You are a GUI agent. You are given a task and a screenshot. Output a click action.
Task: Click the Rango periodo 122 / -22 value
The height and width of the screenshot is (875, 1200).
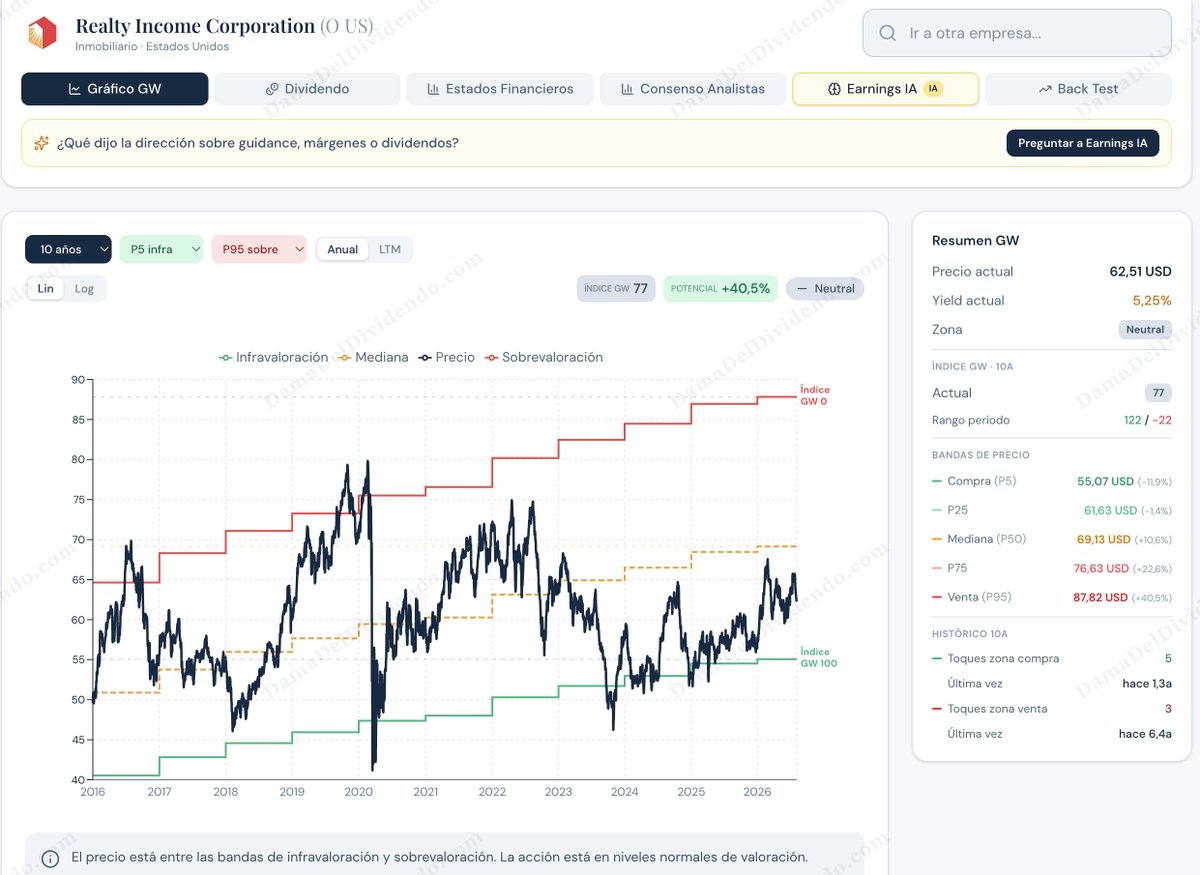(1147, 420)
